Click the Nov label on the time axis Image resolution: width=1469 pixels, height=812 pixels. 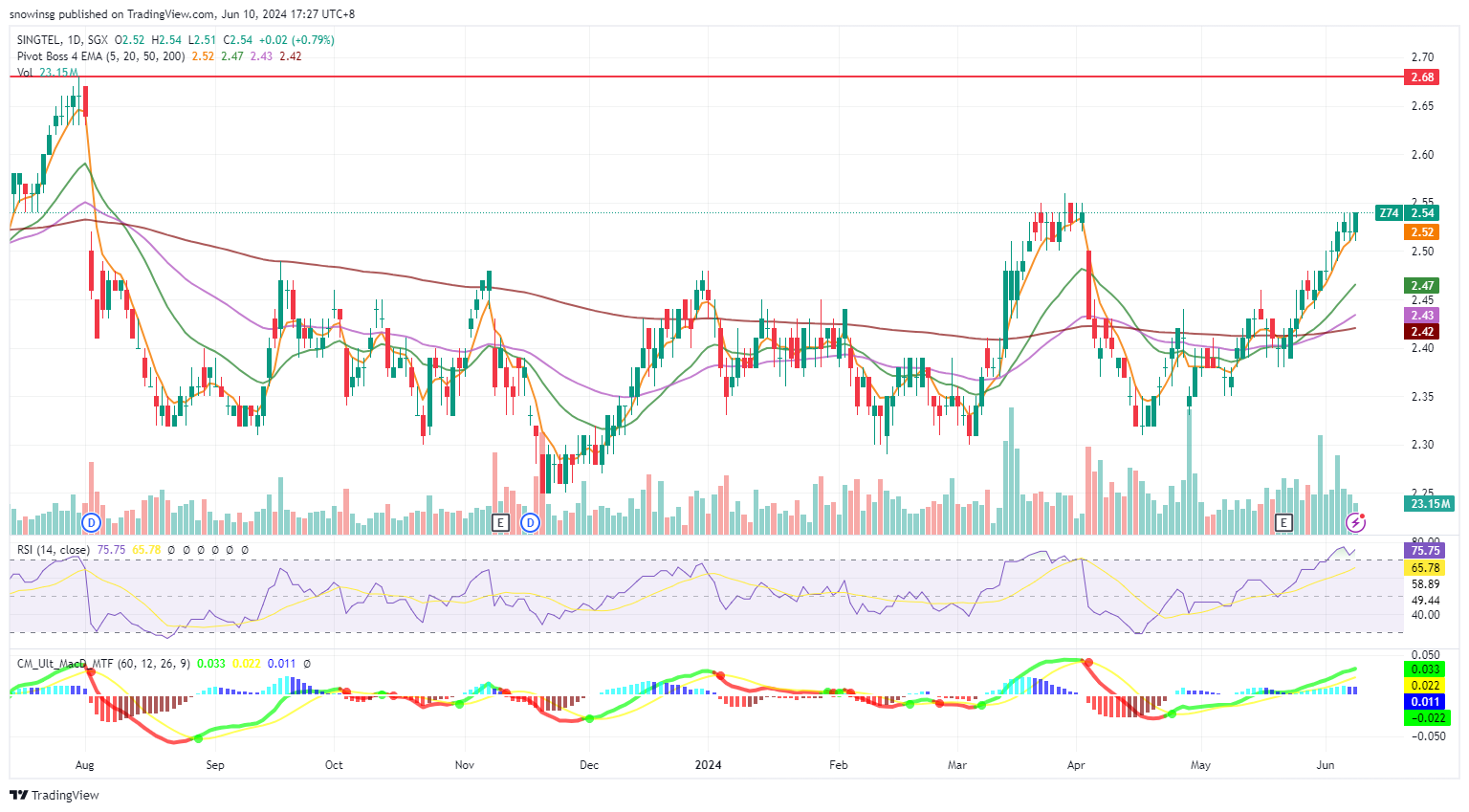465,765
